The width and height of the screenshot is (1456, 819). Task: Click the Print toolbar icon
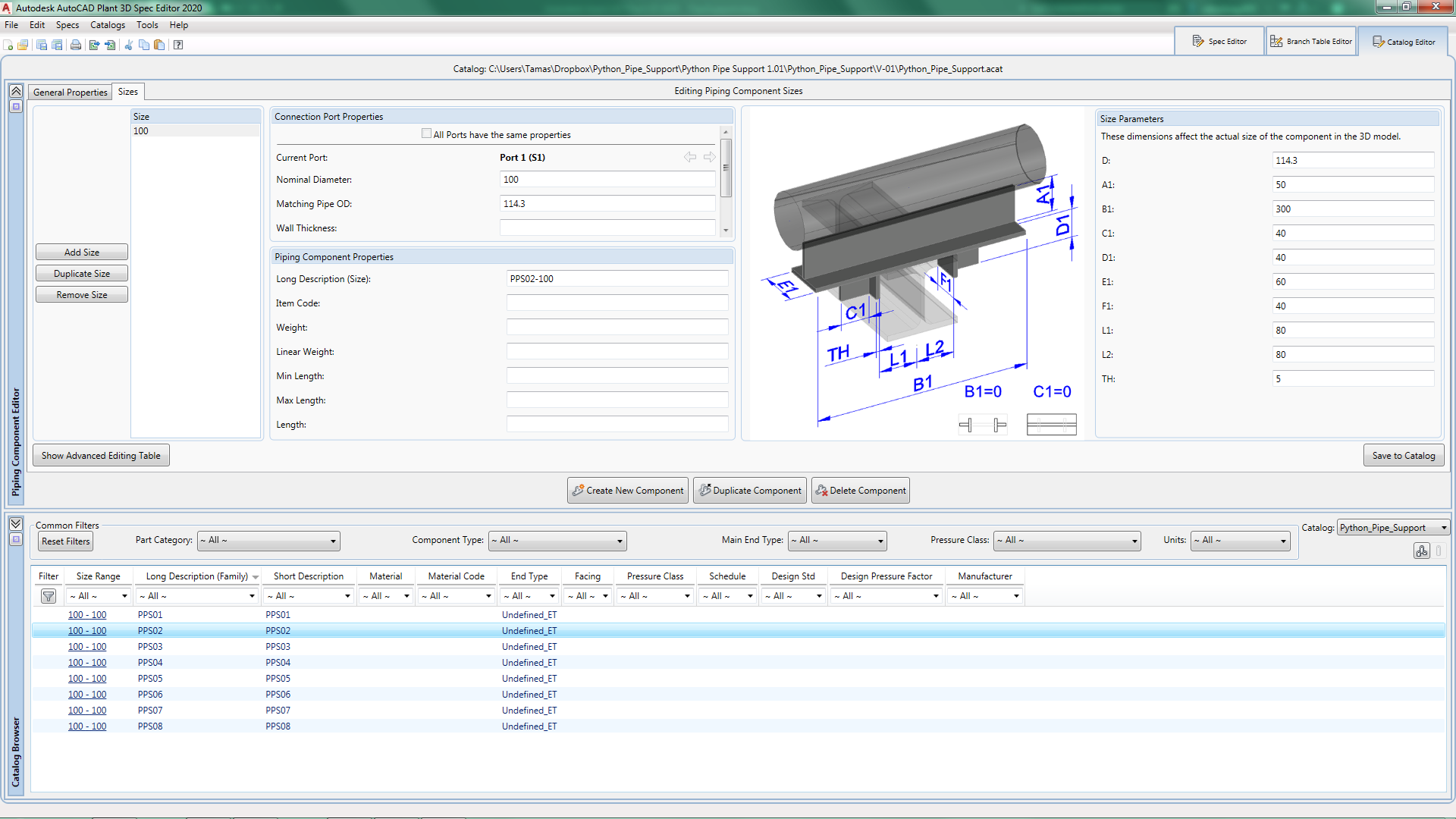coord(76,45)
